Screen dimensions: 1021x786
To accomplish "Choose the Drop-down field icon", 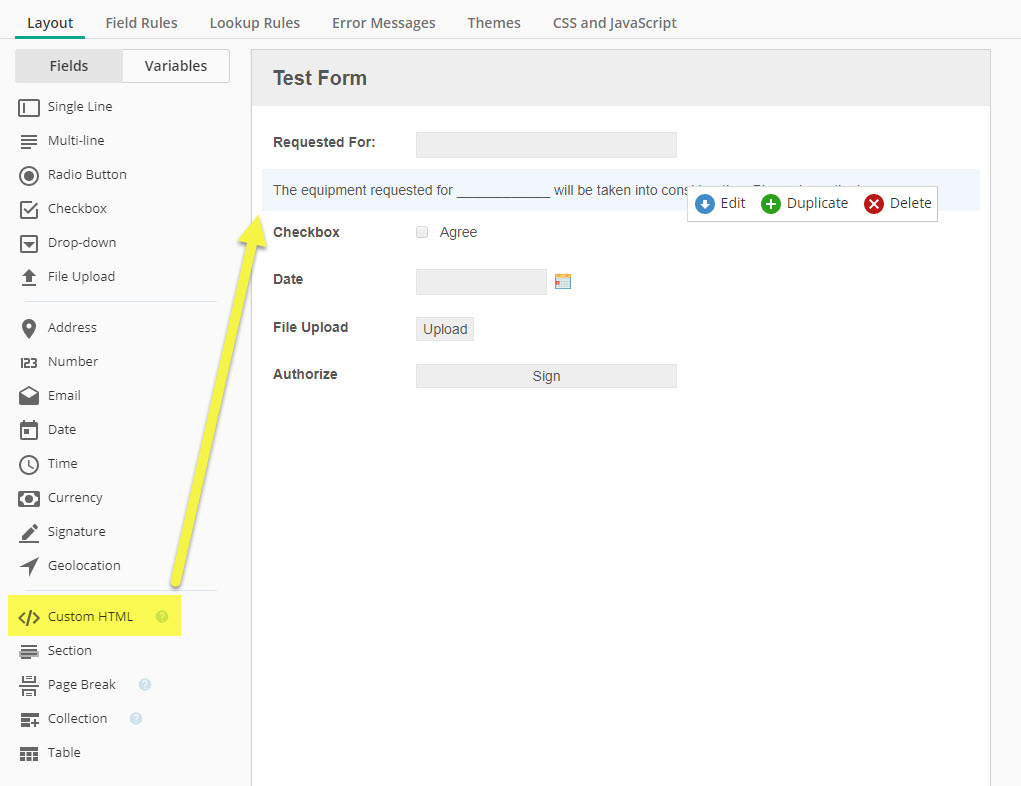I will click(x=29, y=243).
